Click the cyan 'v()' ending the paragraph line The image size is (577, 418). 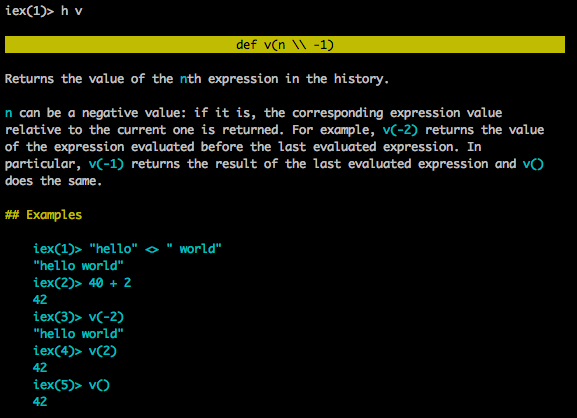[x=533, y=164]
